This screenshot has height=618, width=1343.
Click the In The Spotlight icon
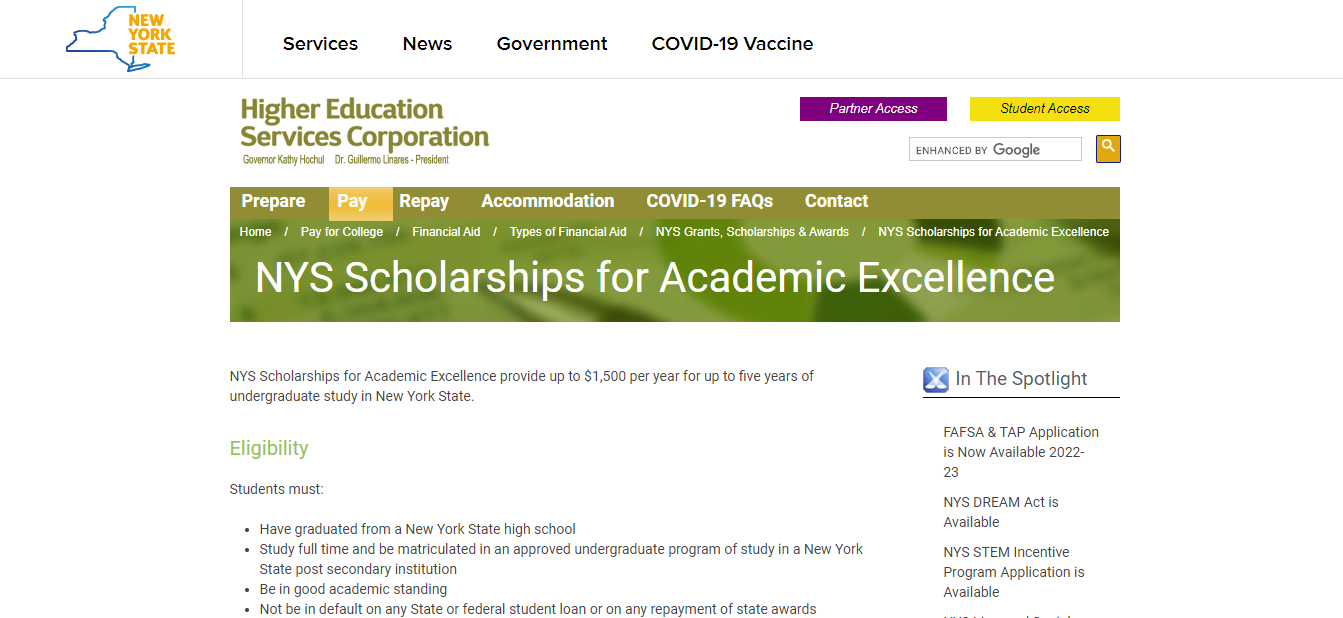pyautogui.click(x=935, y=380)
